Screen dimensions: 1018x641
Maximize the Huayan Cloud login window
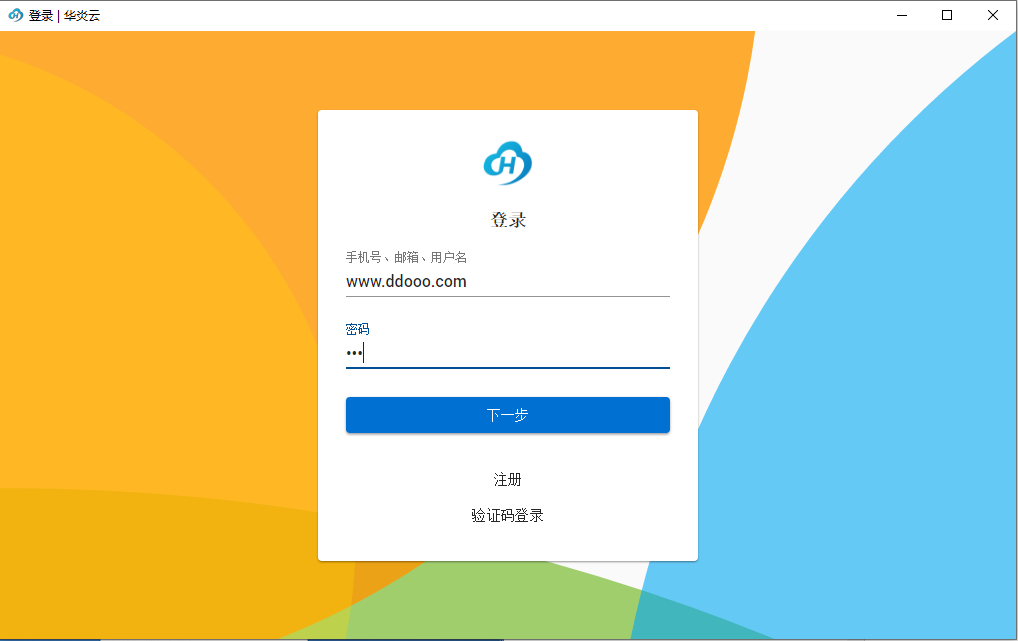coord(946,15)
